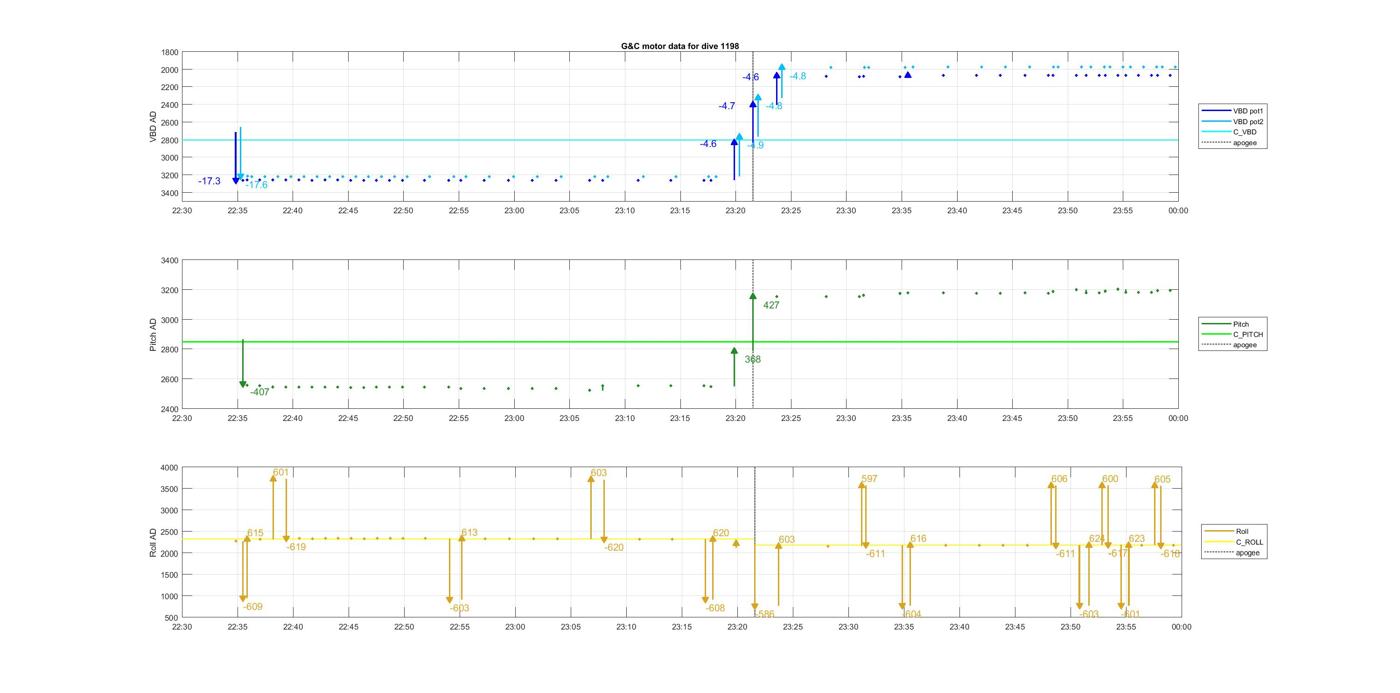Click the '620' roll data label

[721, 533]
